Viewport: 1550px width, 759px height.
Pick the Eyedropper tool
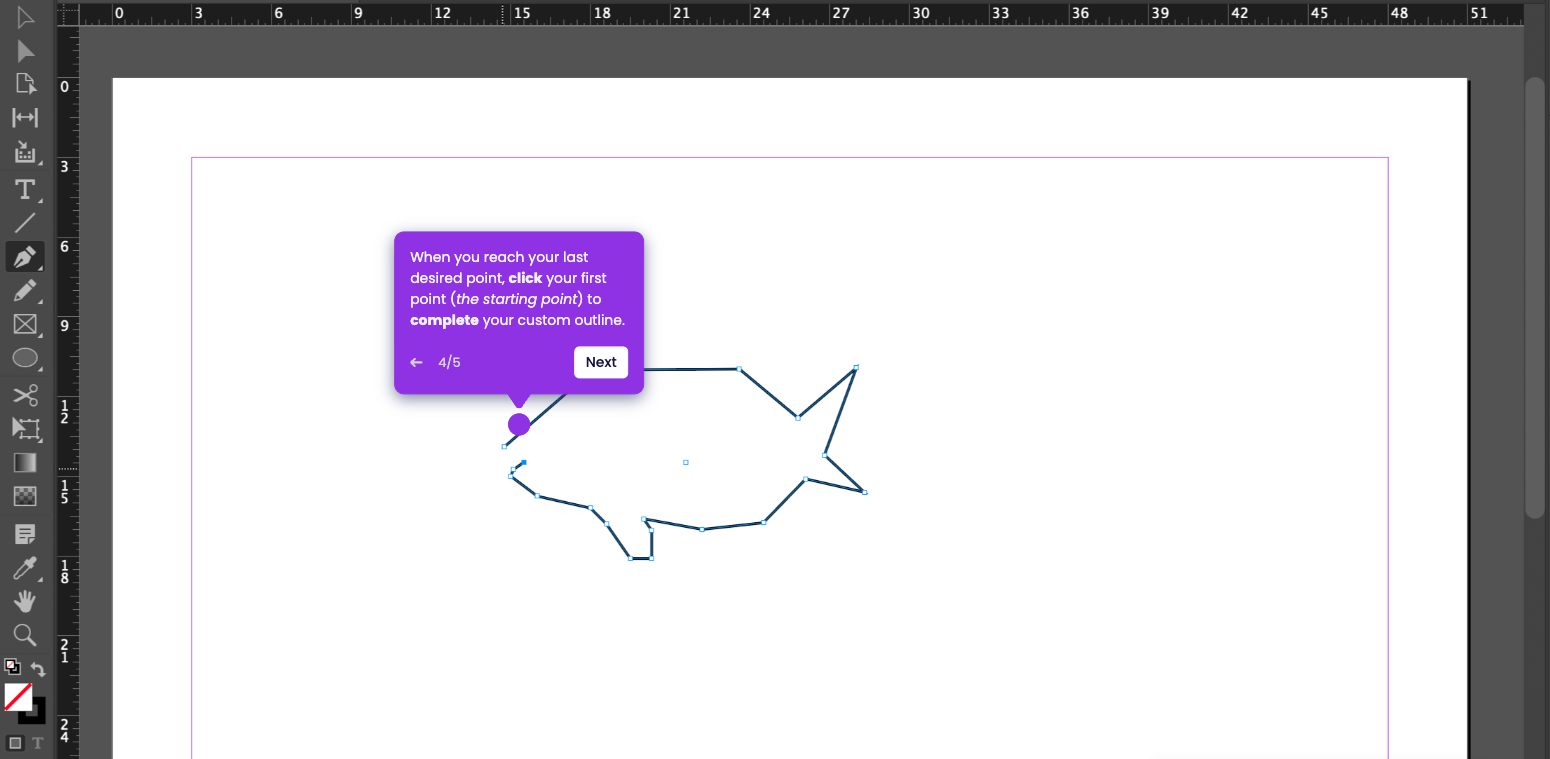click(25, 568)
